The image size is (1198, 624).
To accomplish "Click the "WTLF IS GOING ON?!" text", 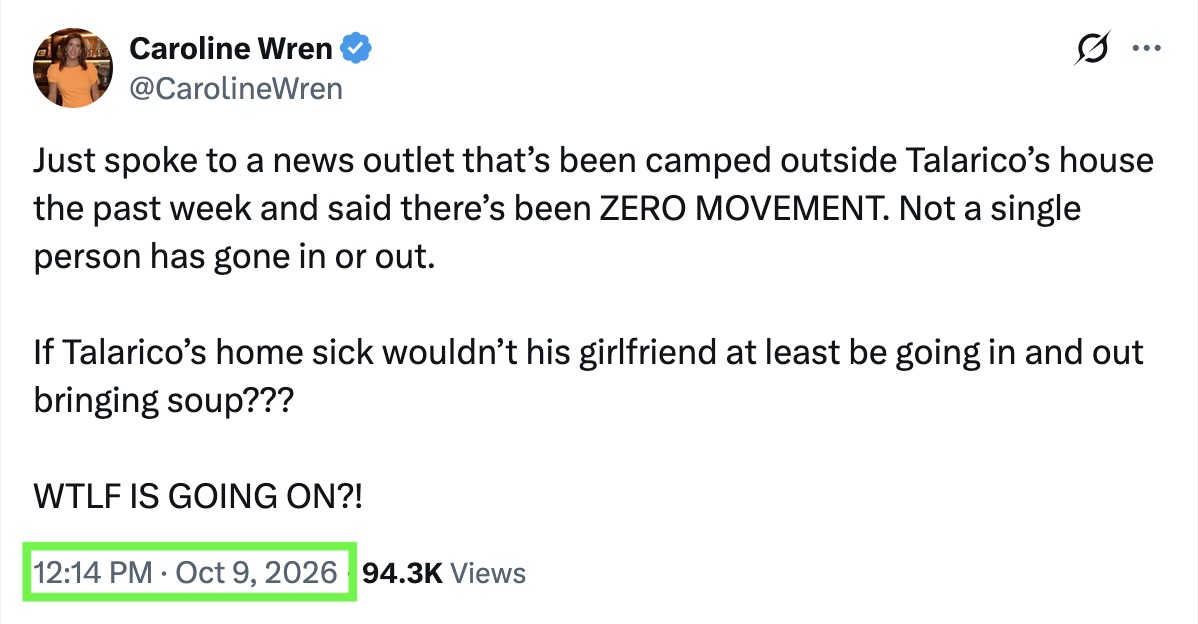I will 198,496.
